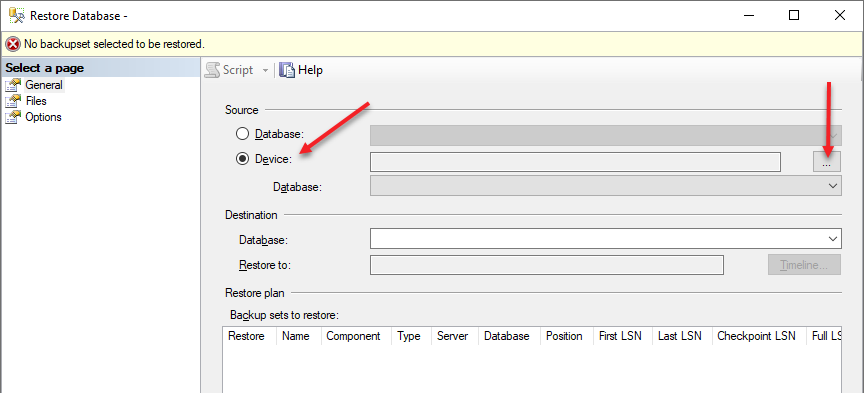864x393 pixels.
Task: Open Help from the toolbar
Action: point(301,70)
